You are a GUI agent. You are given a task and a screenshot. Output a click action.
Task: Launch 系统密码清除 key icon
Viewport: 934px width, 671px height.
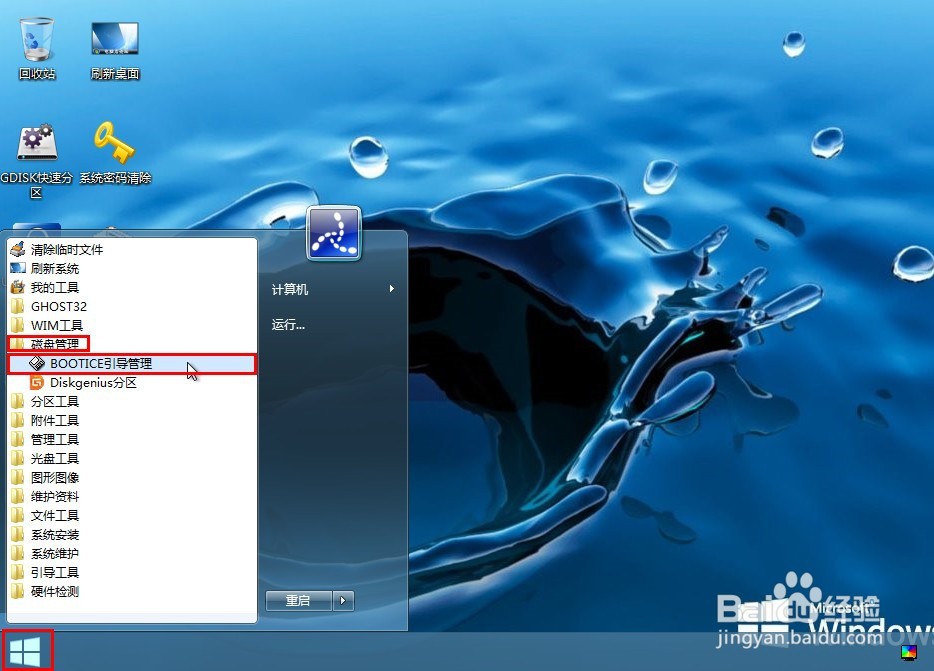coord(115,153)
